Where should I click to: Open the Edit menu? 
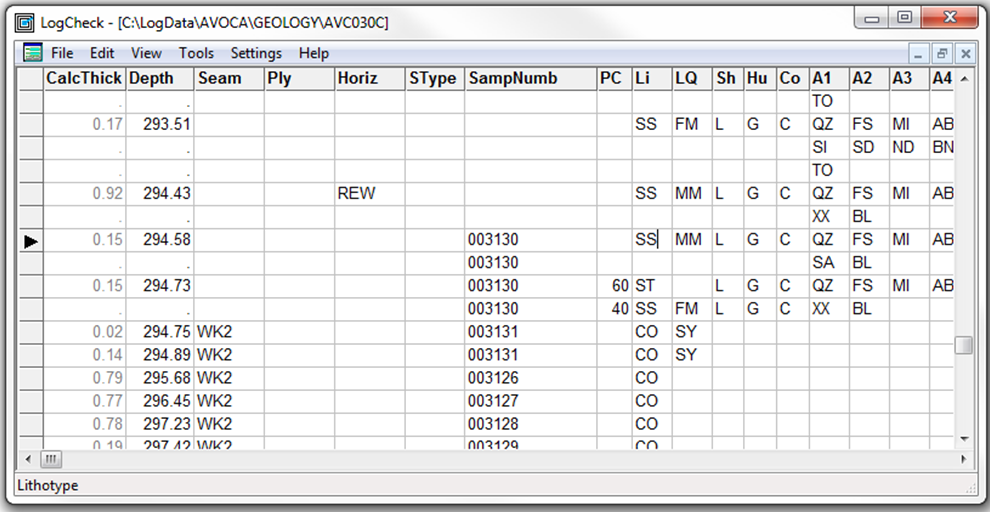[x=102, y=53]
